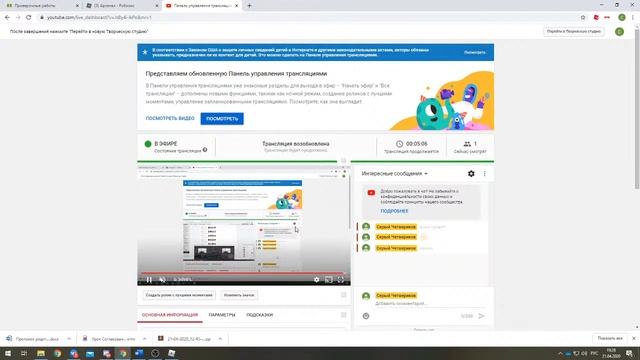Open the Chrome profile avatar in toolbar
This screenshot has width=640, height=360.
click(x=622, y=17)
